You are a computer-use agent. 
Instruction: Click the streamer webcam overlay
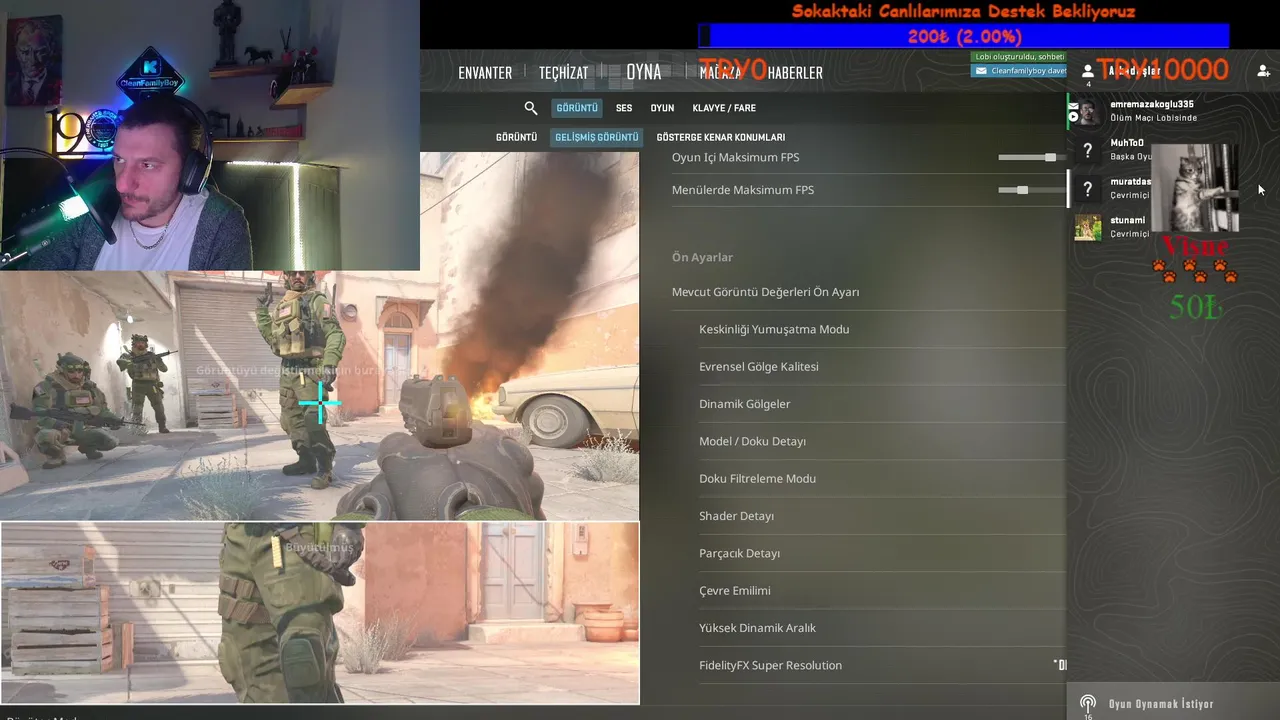tap(210, 135)
